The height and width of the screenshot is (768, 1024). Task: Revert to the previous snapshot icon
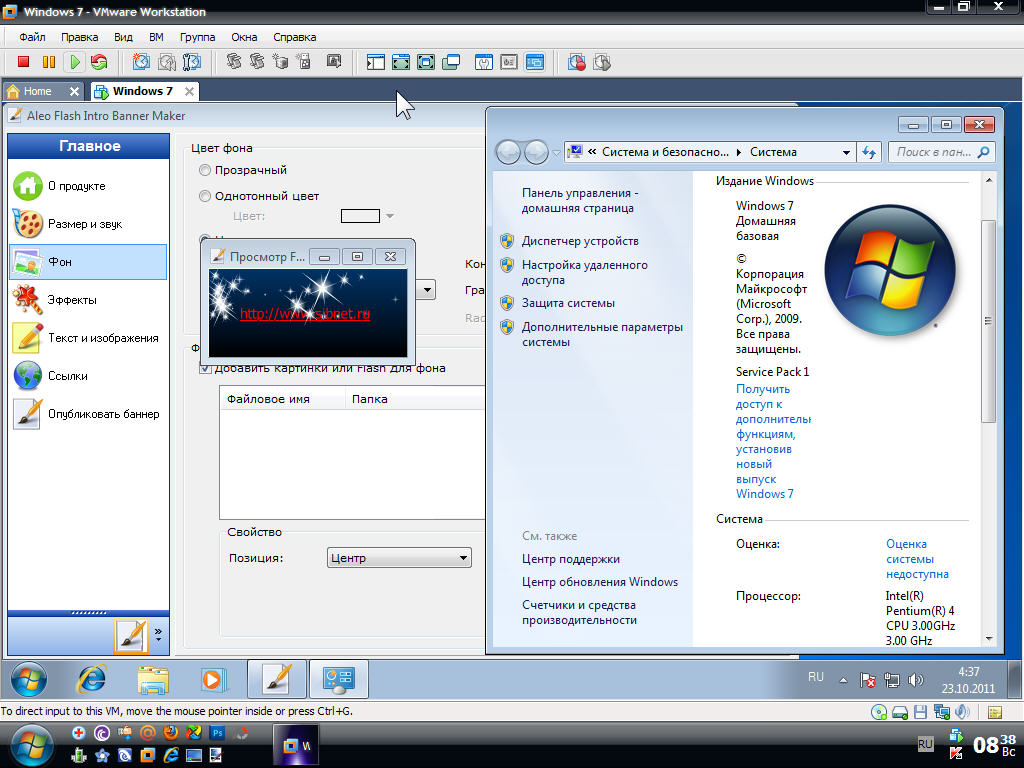click(x=167, y=62)
